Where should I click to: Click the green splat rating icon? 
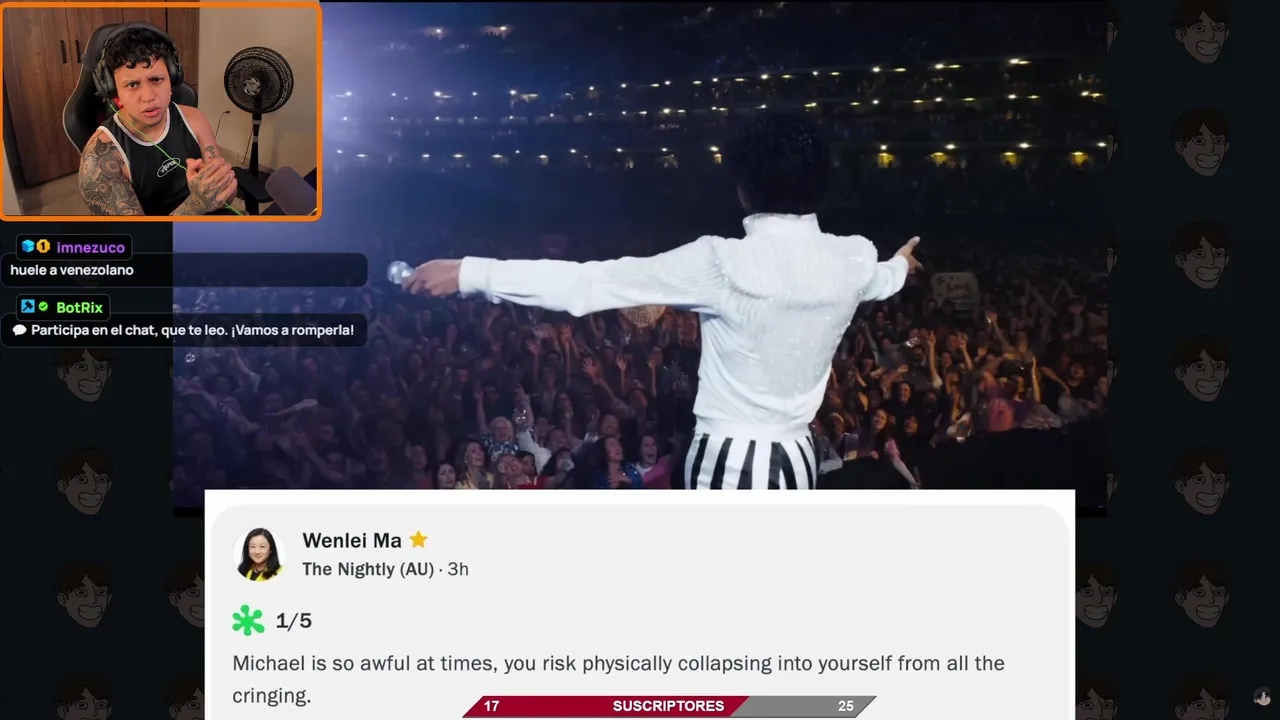tap(248, 621)
